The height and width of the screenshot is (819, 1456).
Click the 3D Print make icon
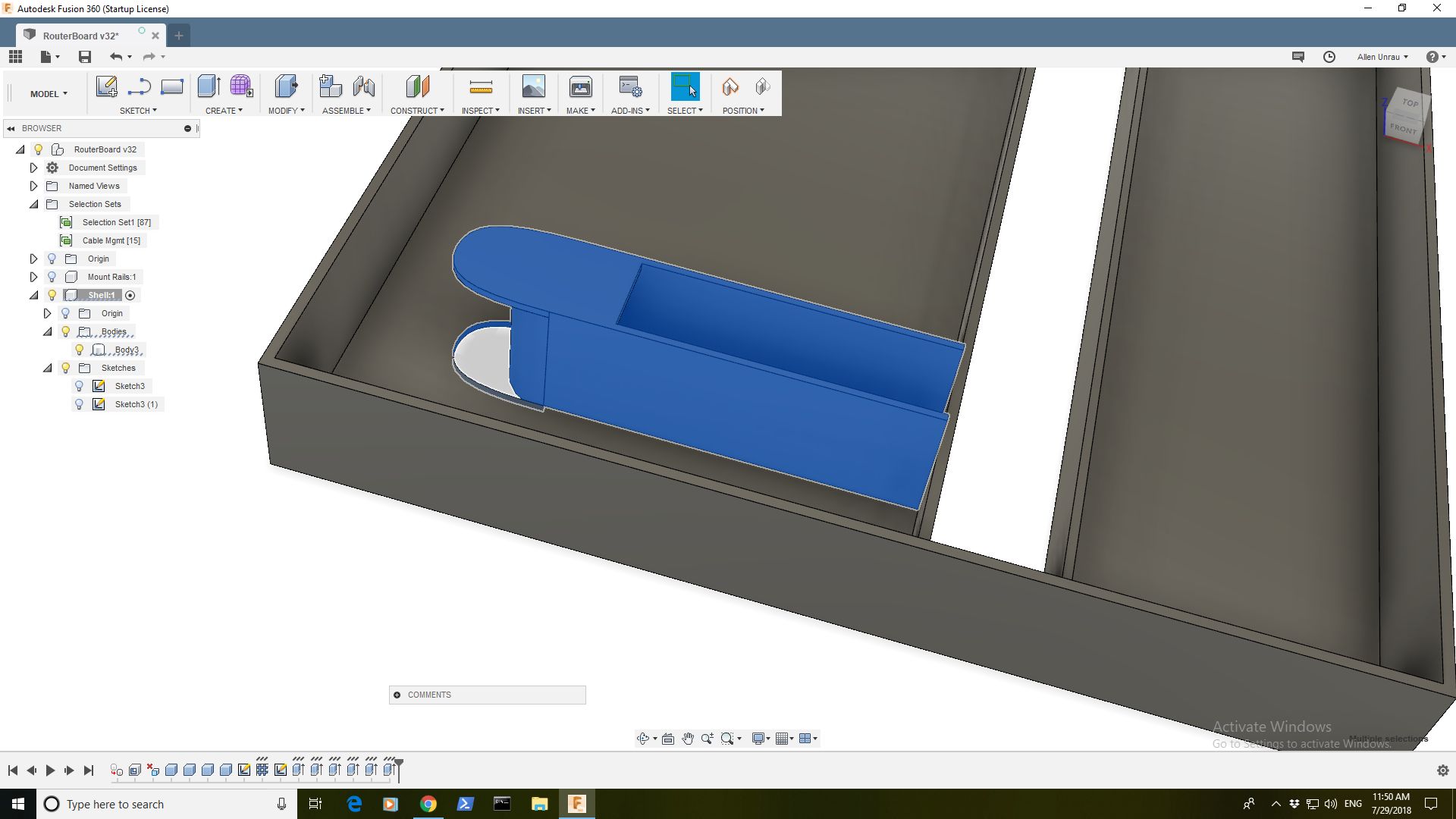coord(581,86)
